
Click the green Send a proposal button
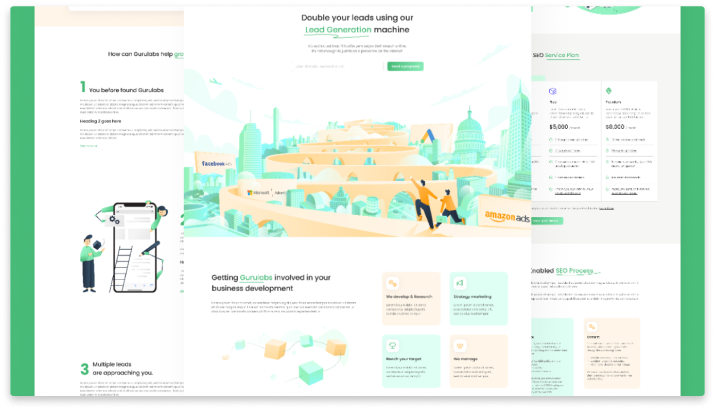click(x=405, y=66)
